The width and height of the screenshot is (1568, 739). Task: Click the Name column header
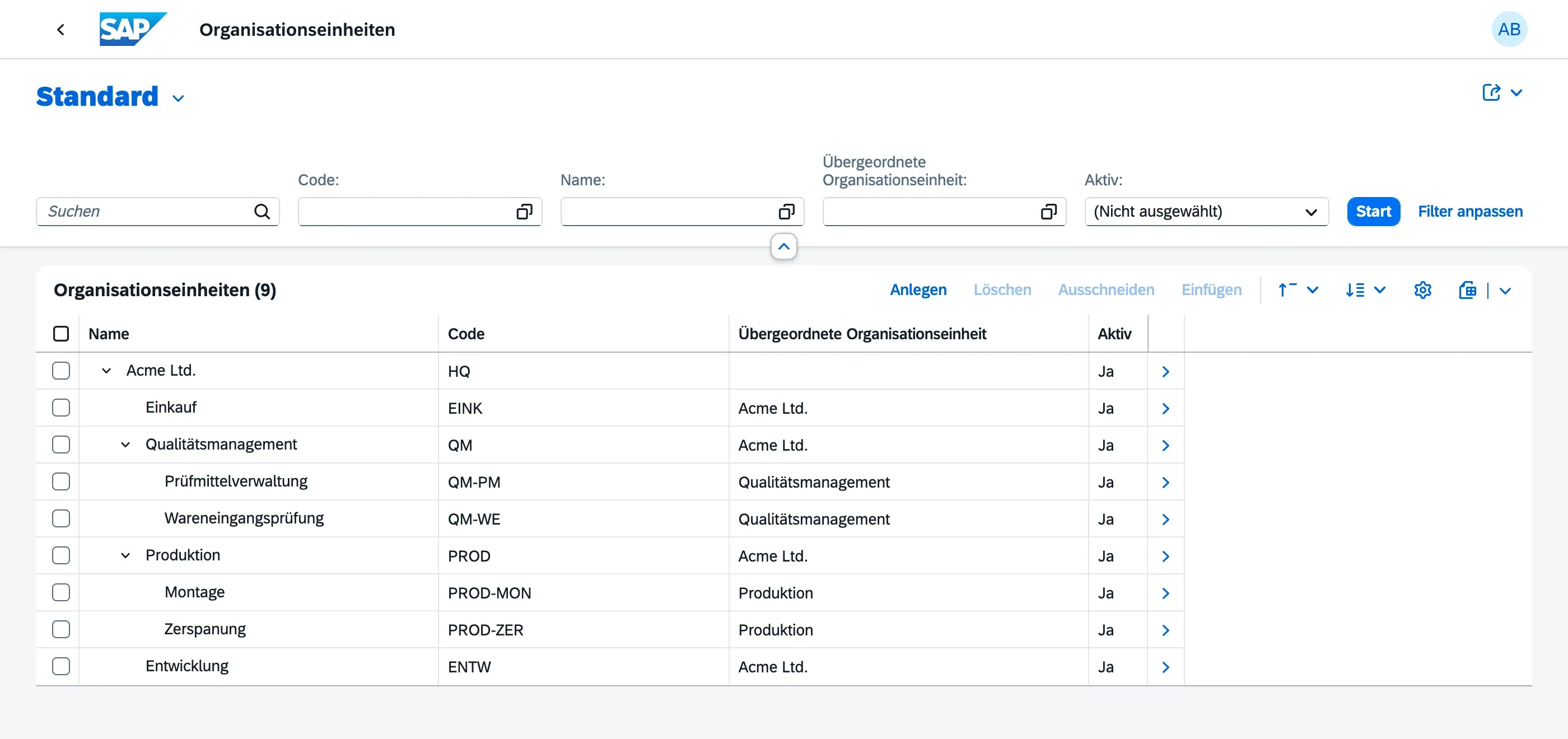click(258, 334)
